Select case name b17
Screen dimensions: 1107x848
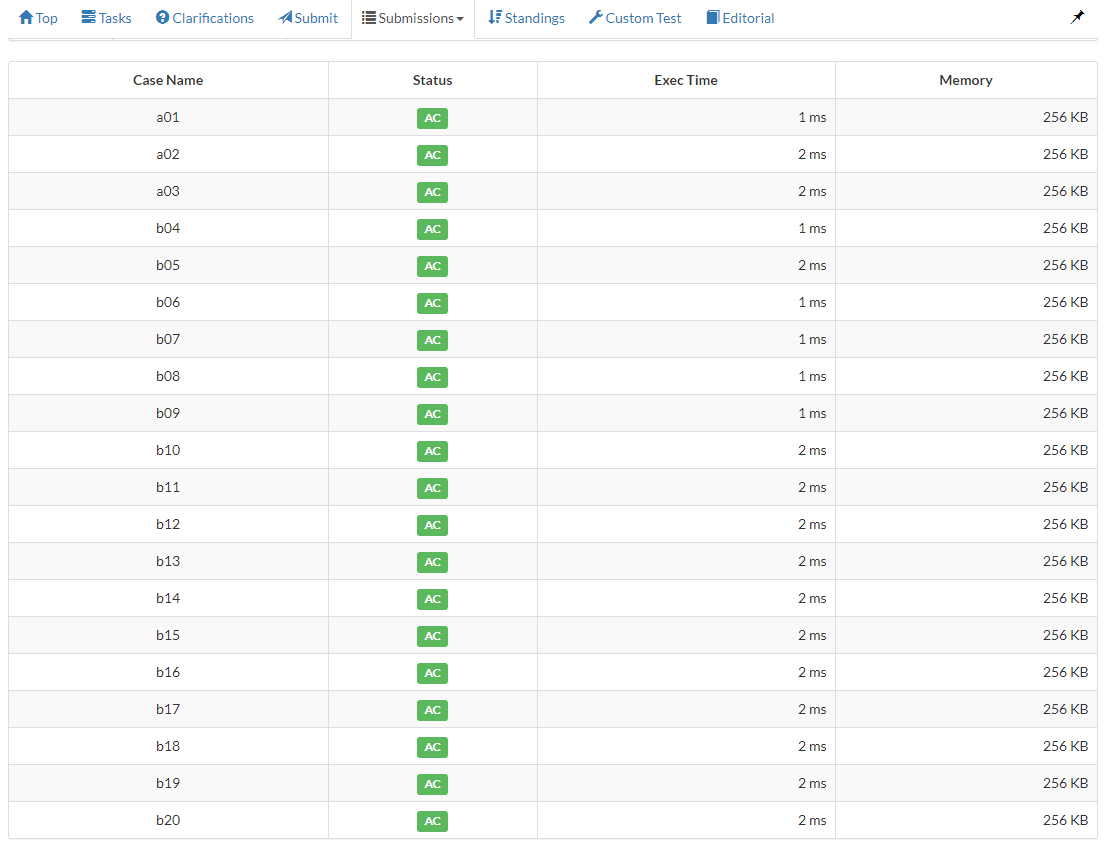168,710
